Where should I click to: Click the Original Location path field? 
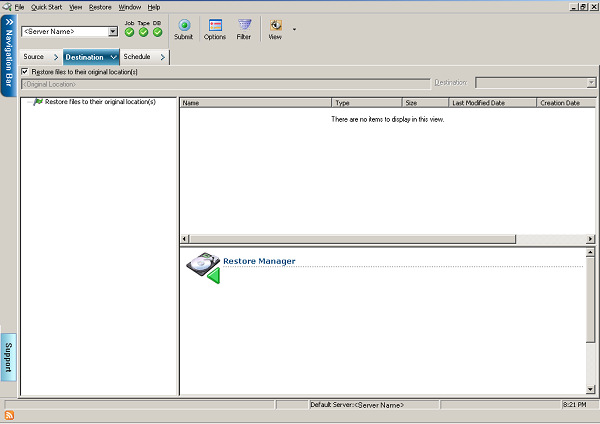point(226,84)
